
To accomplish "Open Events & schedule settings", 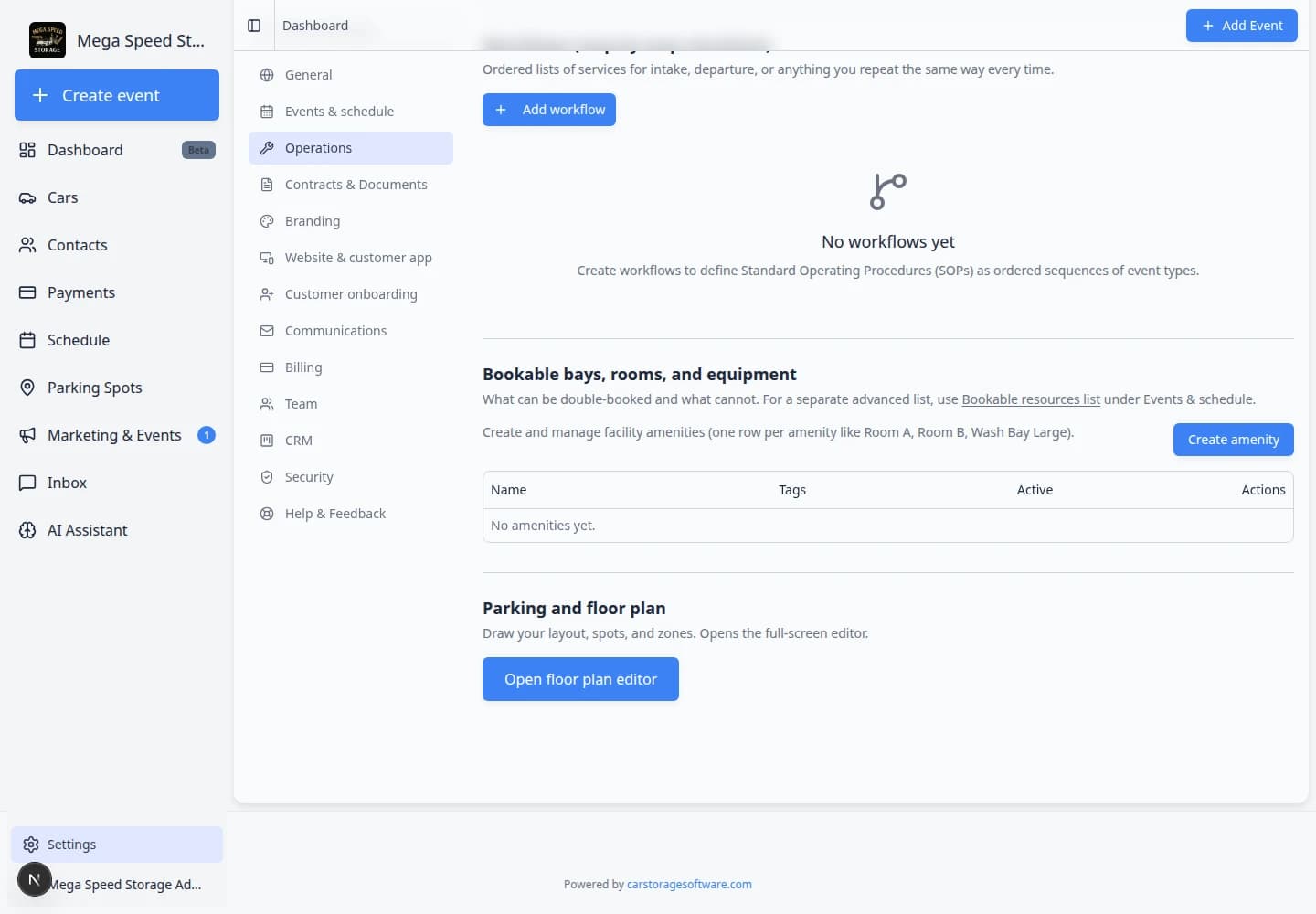I will click(351, 112).
